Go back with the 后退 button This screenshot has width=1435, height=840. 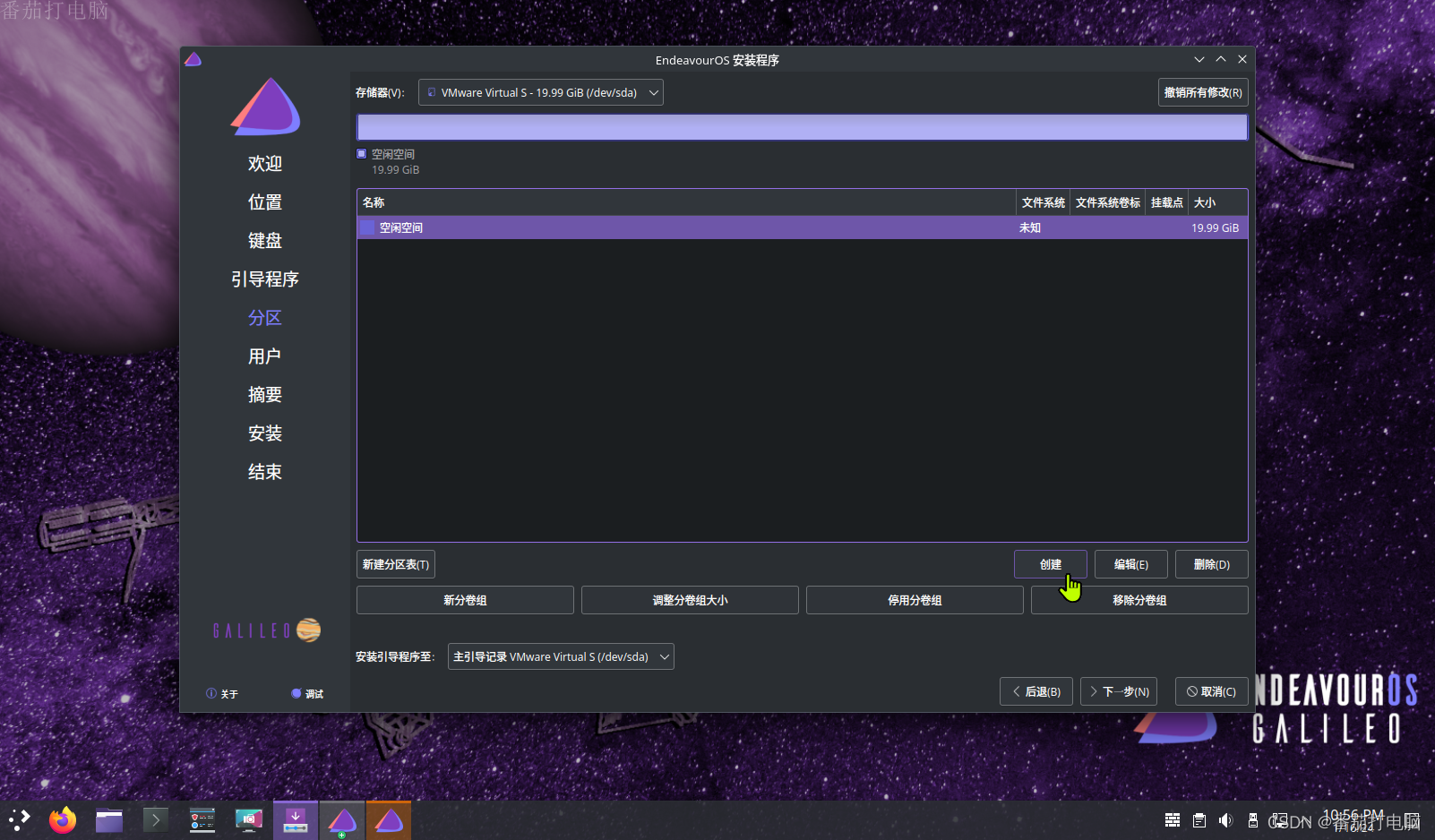1036,691
